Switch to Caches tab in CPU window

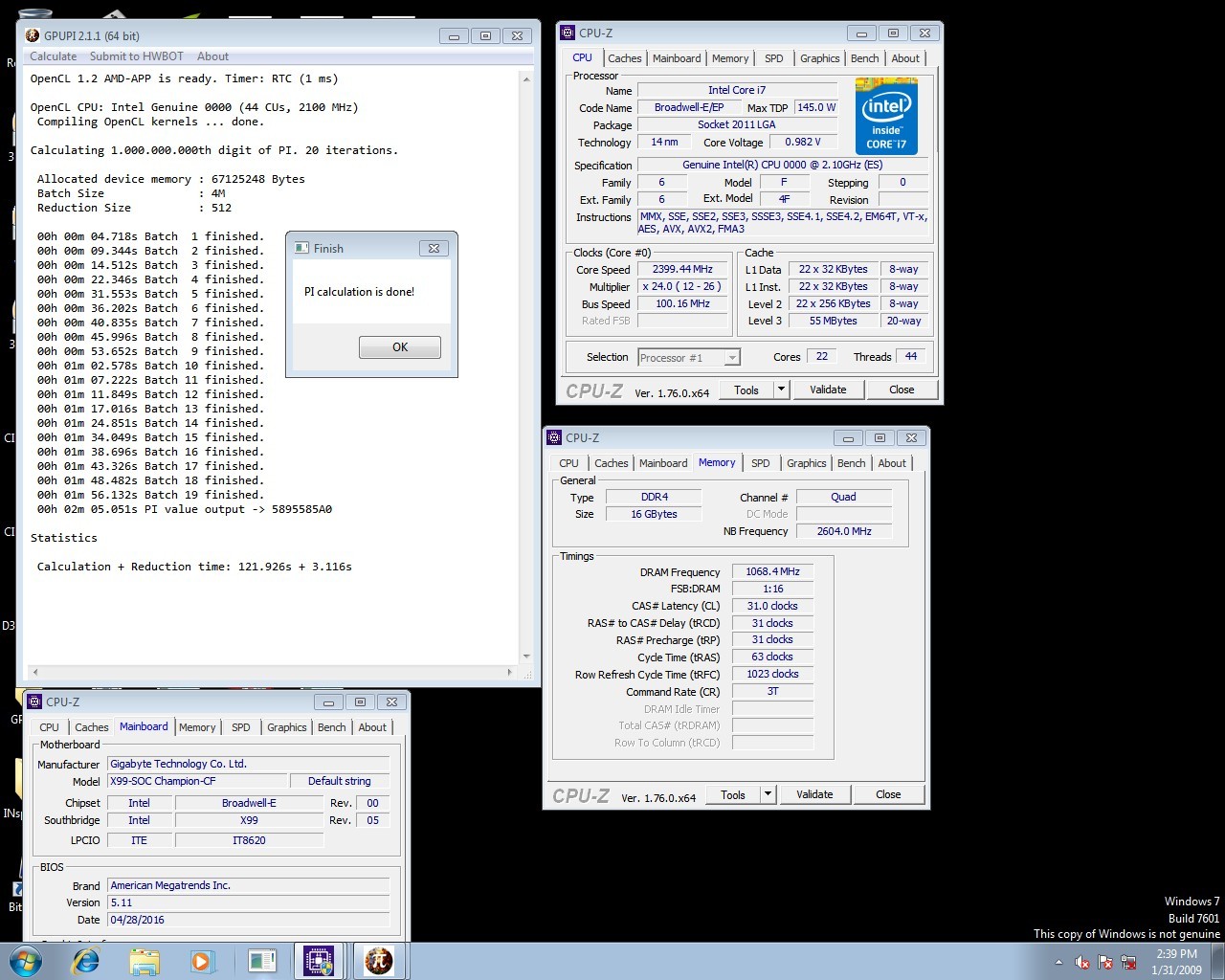(625, 58)
